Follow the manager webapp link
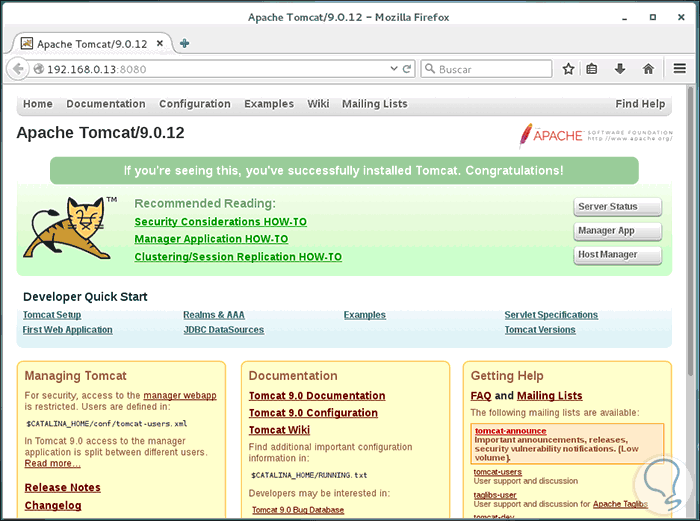Viewport: 700px width, 521px height. (180, 395)
